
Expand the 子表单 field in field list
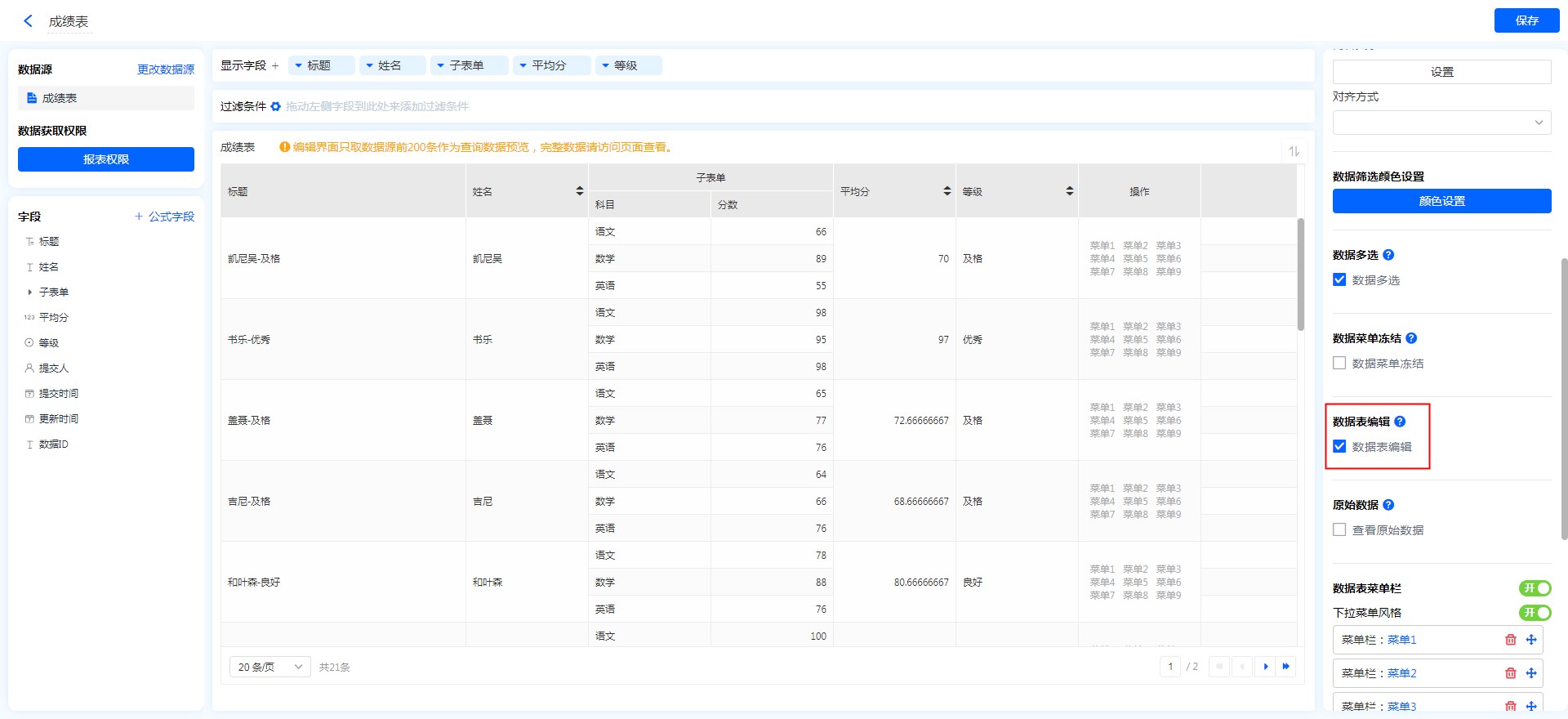point(30,293)
